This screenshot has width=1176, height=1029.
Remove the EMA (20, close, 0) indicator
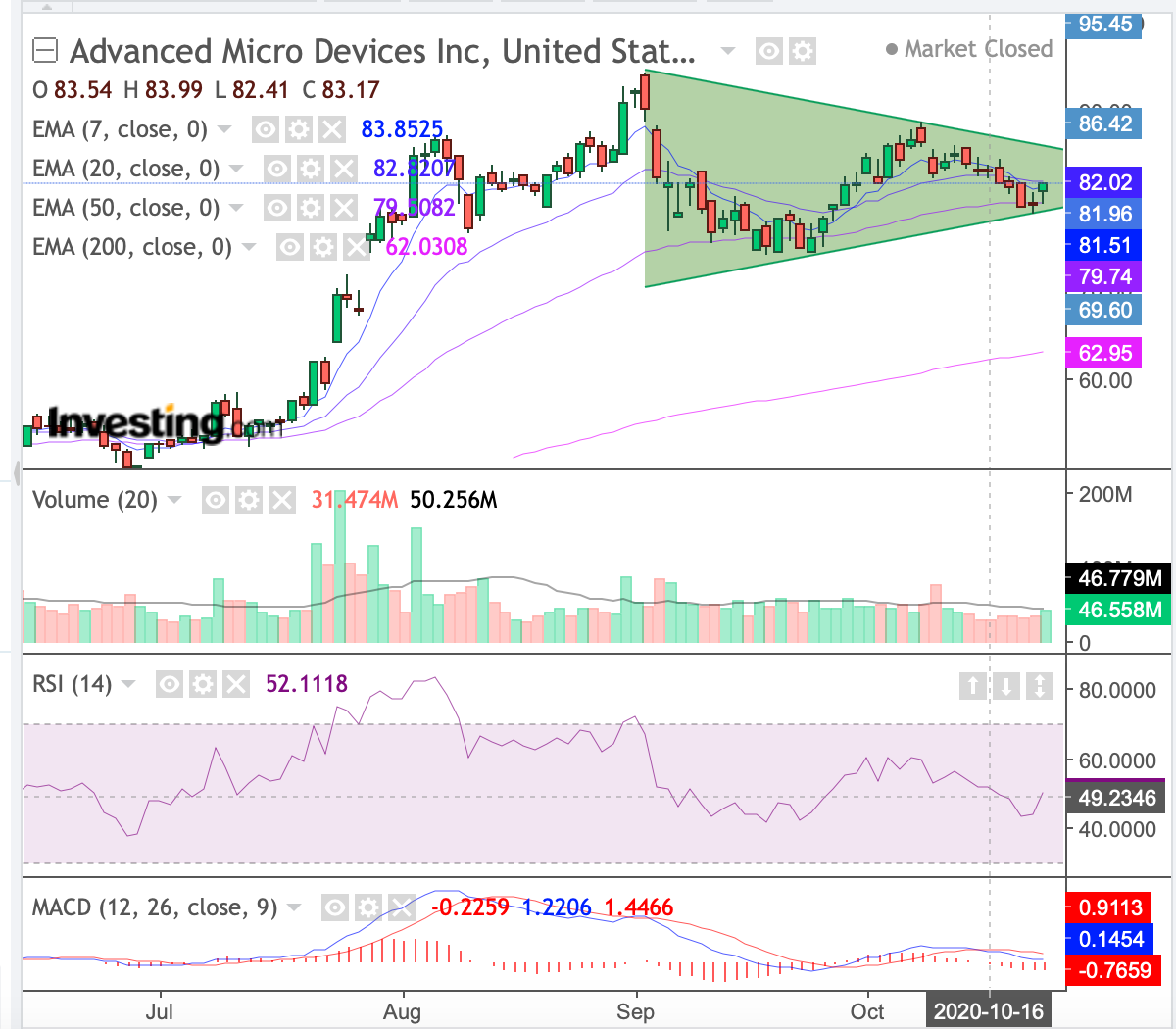coord(344,169)
